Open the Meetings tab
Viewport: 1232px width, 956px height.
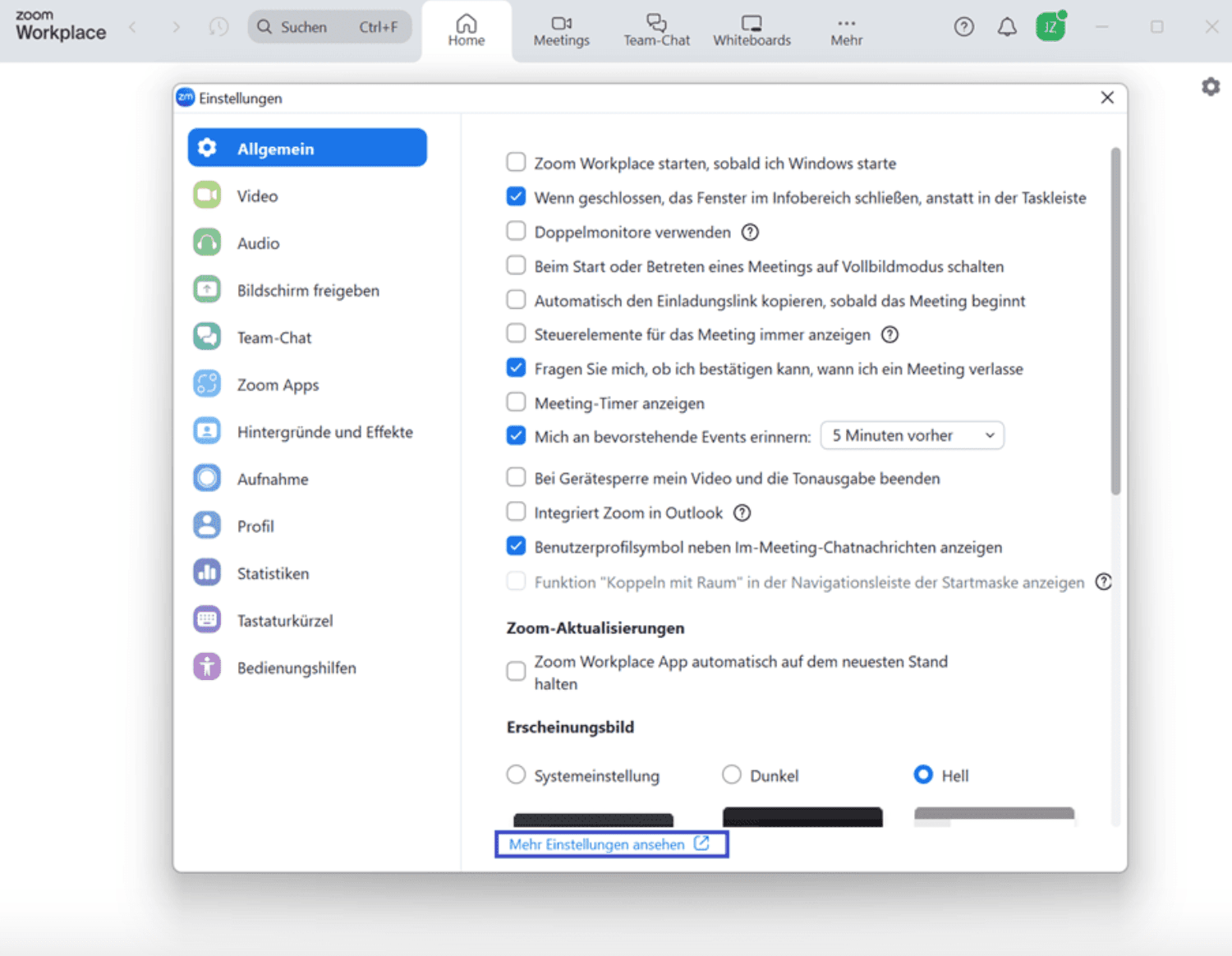tap(562, 30)
